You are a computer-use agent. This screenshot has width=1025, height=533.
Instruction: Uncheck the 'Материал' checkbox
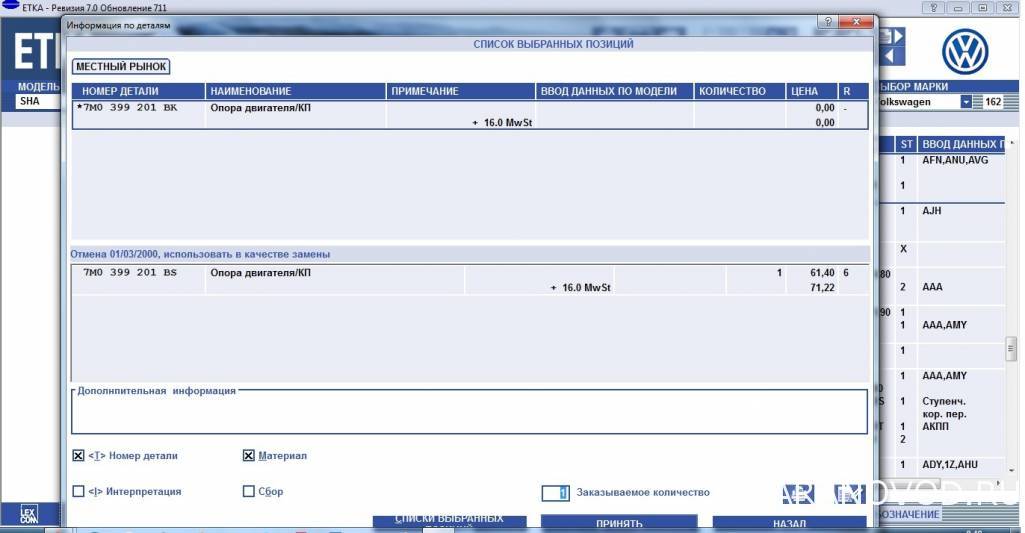tap(249, 456)
